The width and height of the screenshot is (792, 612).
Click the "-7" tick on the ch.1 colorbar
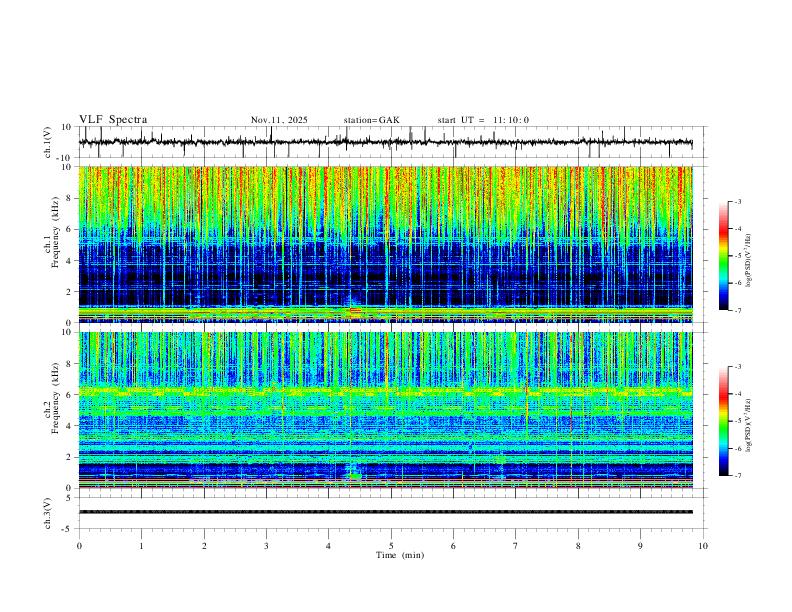(737, 311)
